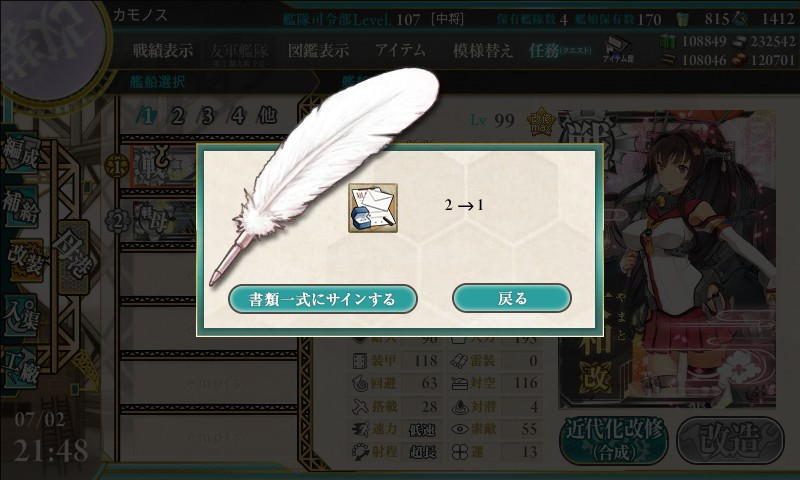Viewport: 800px width, 480px height.
Task: Click the marriage documents item icon
Action: point(373,208)
